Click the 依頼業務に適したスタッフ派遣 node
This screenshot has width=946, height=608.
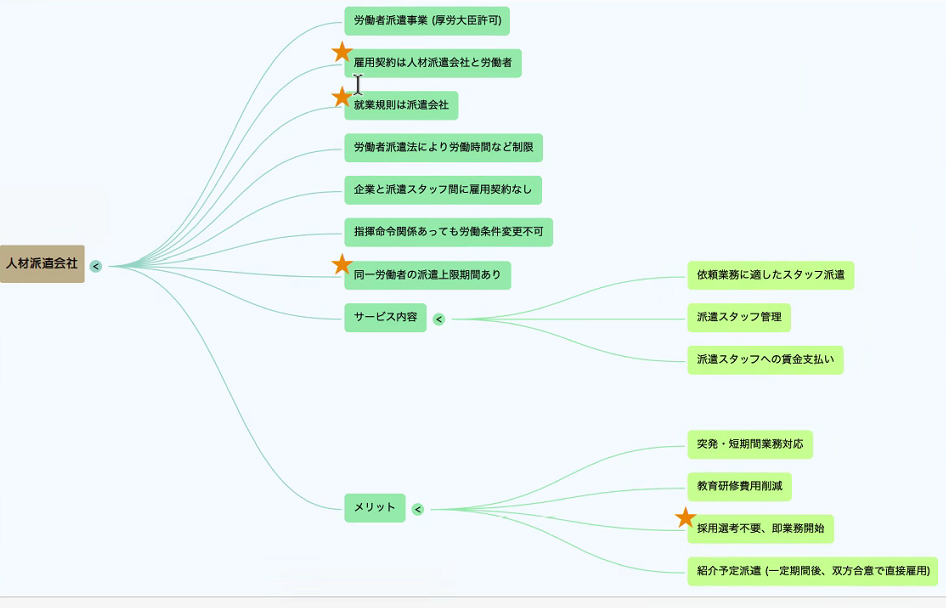pyautogui.click(x=770, y=275)
